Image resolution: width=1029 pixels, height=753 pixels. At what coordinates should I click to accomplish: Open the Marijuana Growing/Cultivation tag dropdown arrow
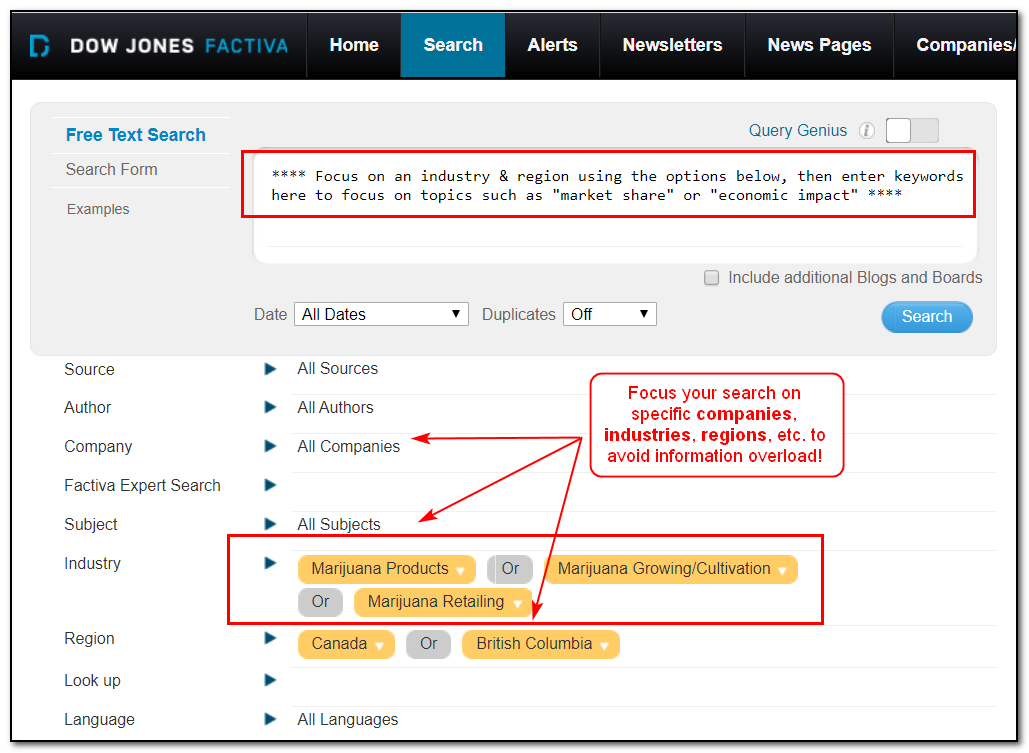tap(782, 571)
